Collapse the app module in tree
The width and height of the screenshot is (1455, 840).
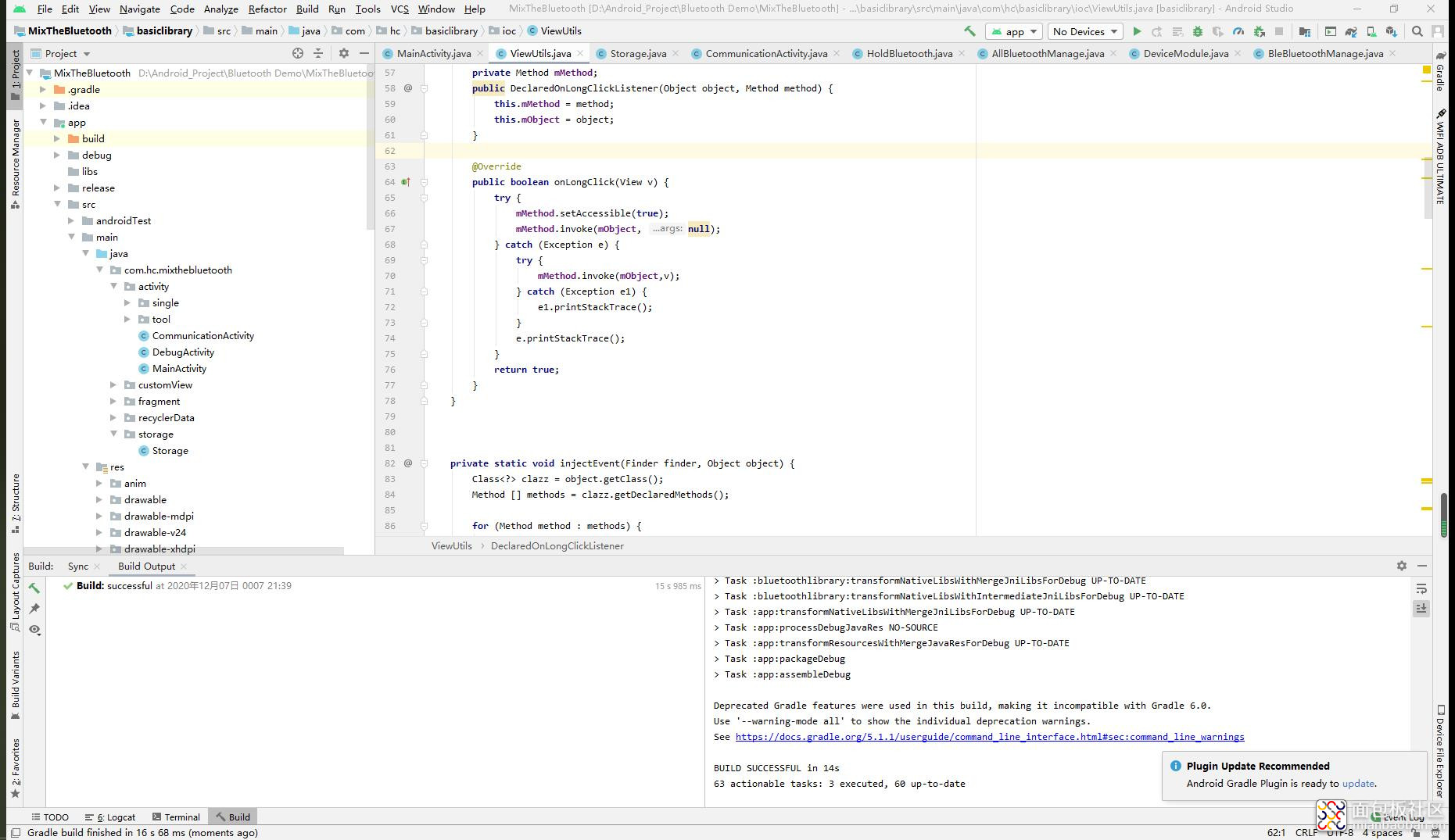pyautogui.click(x=44, y=122)
